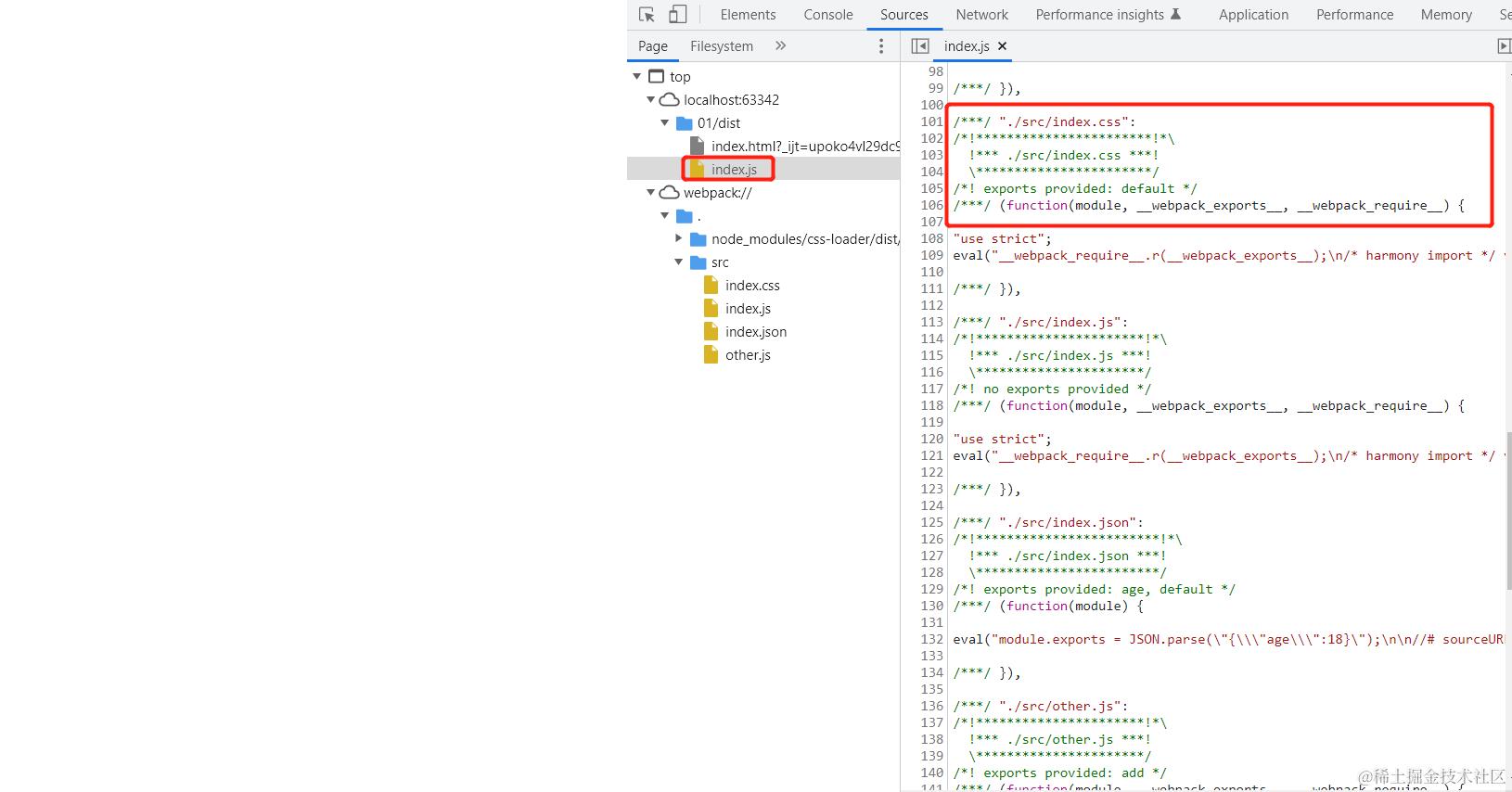Click the 01/dist folder icon

coord(685,123)
